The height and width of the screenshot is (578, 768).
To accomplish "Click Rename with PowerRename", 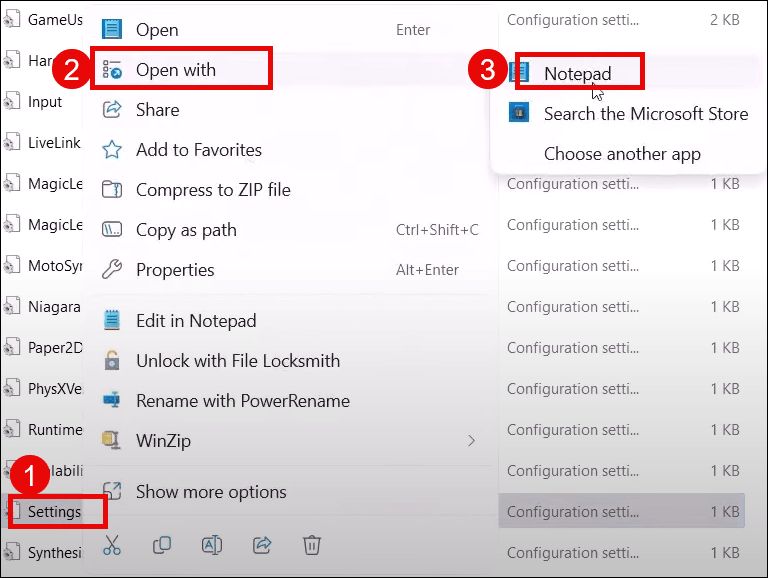I will [242, 401].
